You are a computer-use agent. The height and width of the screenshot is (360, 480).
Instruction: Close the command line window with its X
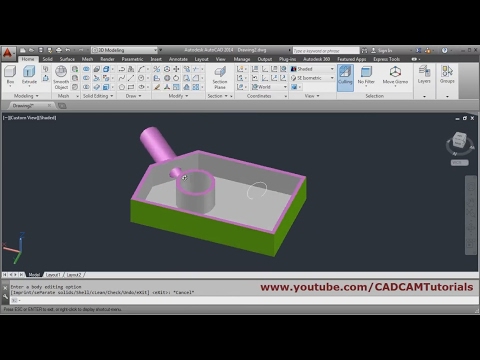(x=5, y=288)
